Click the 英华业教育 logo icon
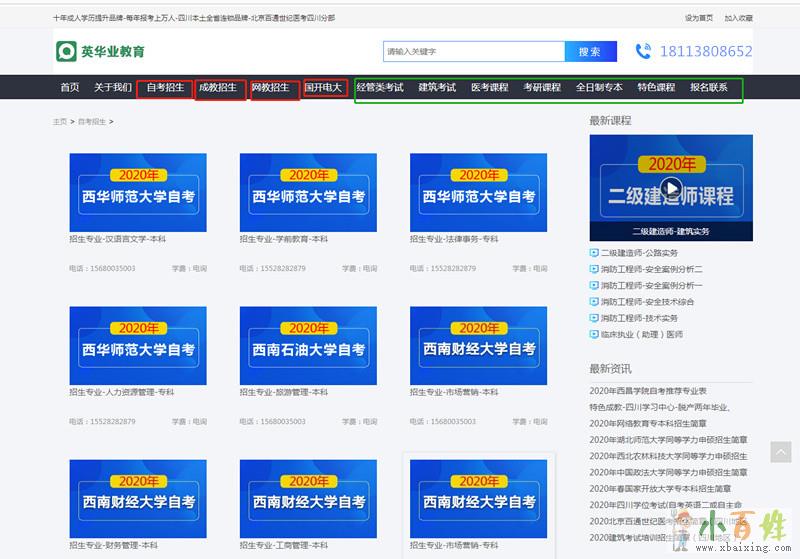This screenshot has height=559, width=800. (x=66, y=51)
